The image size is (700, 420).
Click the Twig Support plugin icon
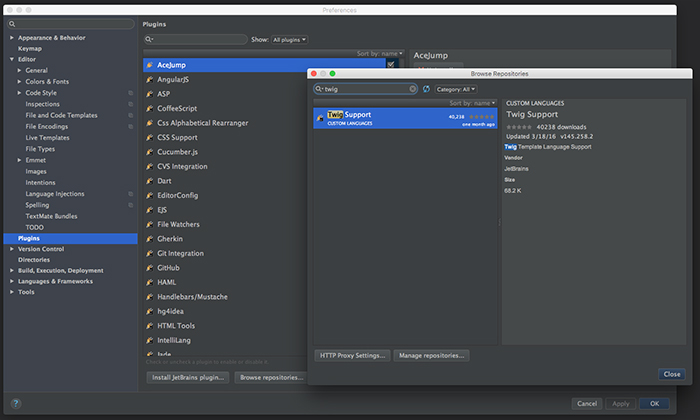(x=320, y=117)
